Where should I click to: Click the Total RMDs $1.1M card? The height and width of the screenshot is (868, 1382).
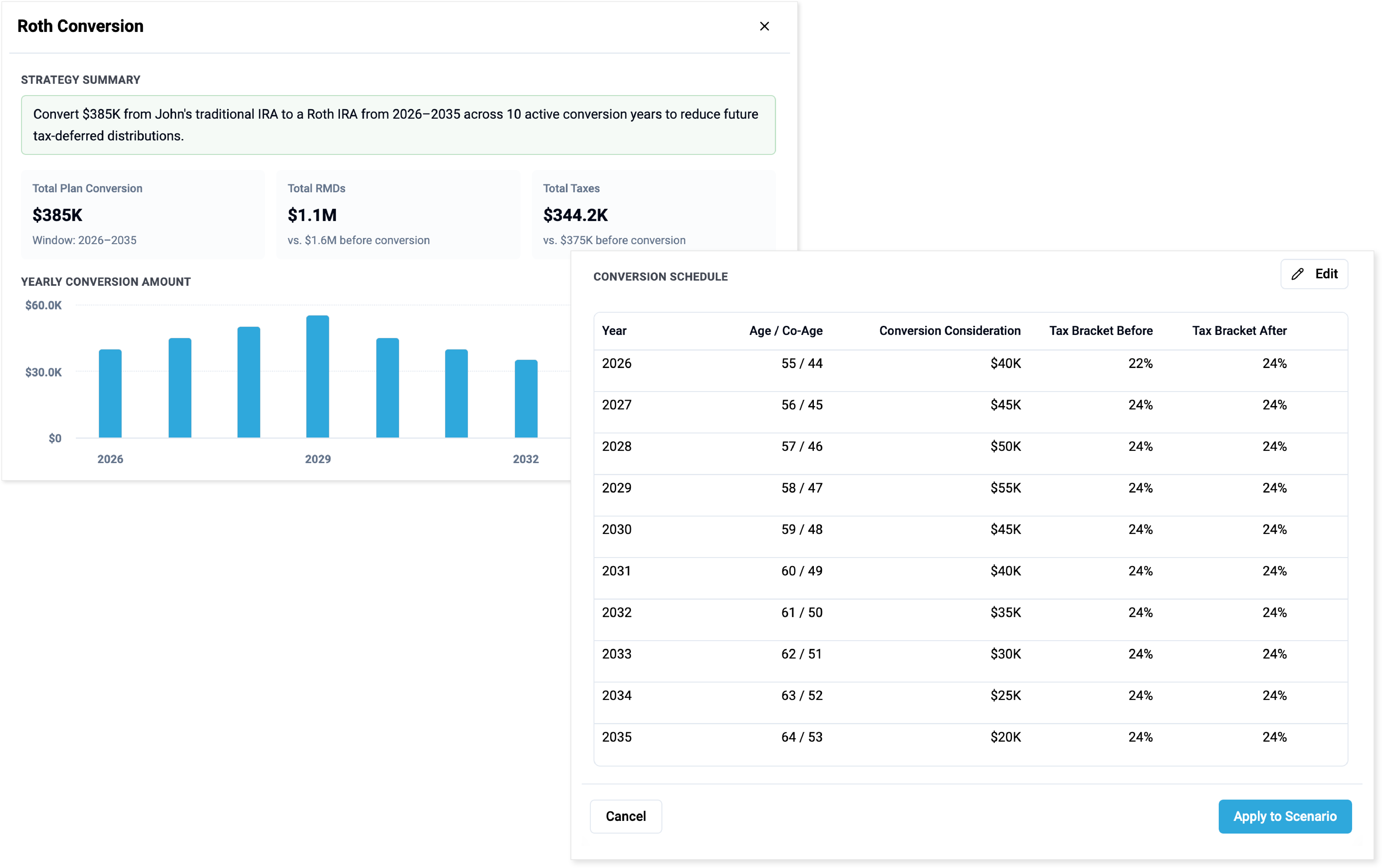[398, 214]
